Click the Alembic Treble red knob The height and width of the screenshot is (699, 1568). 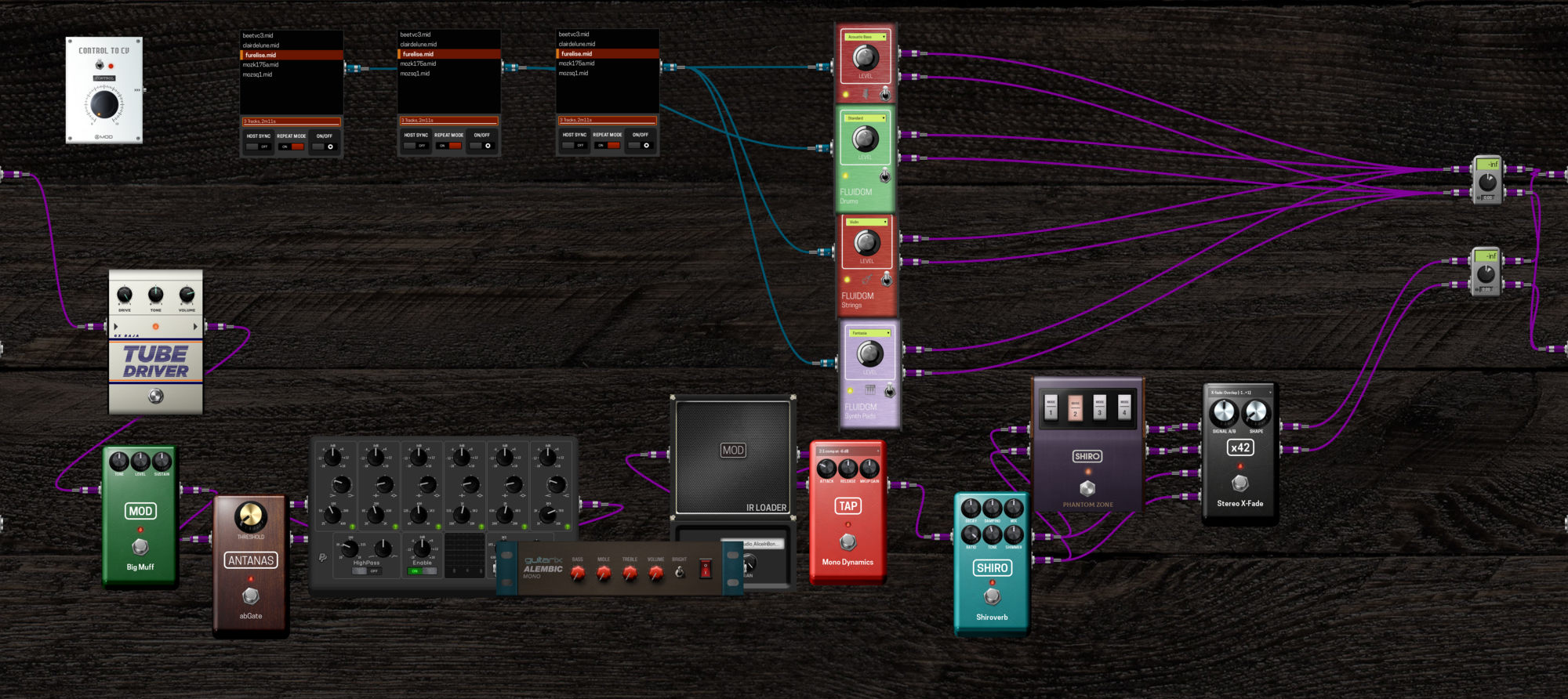coord(630,573)
